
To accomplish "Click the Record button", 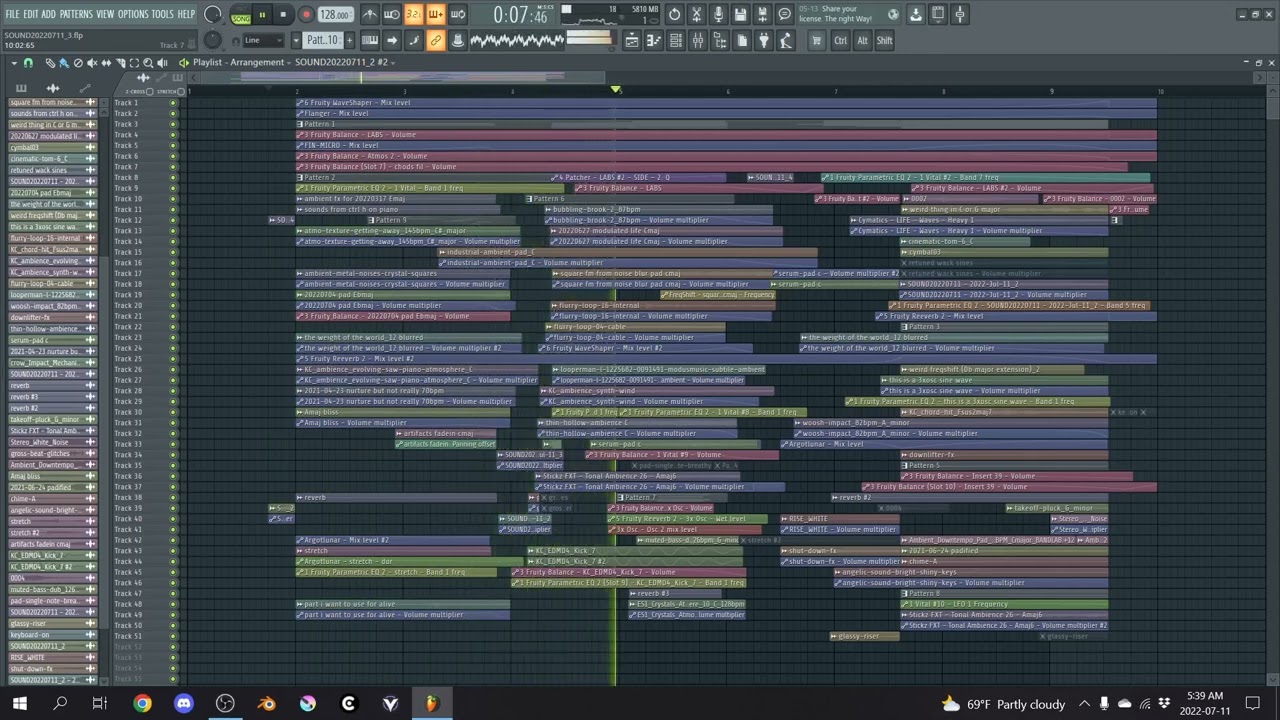I will coord(306,14).
